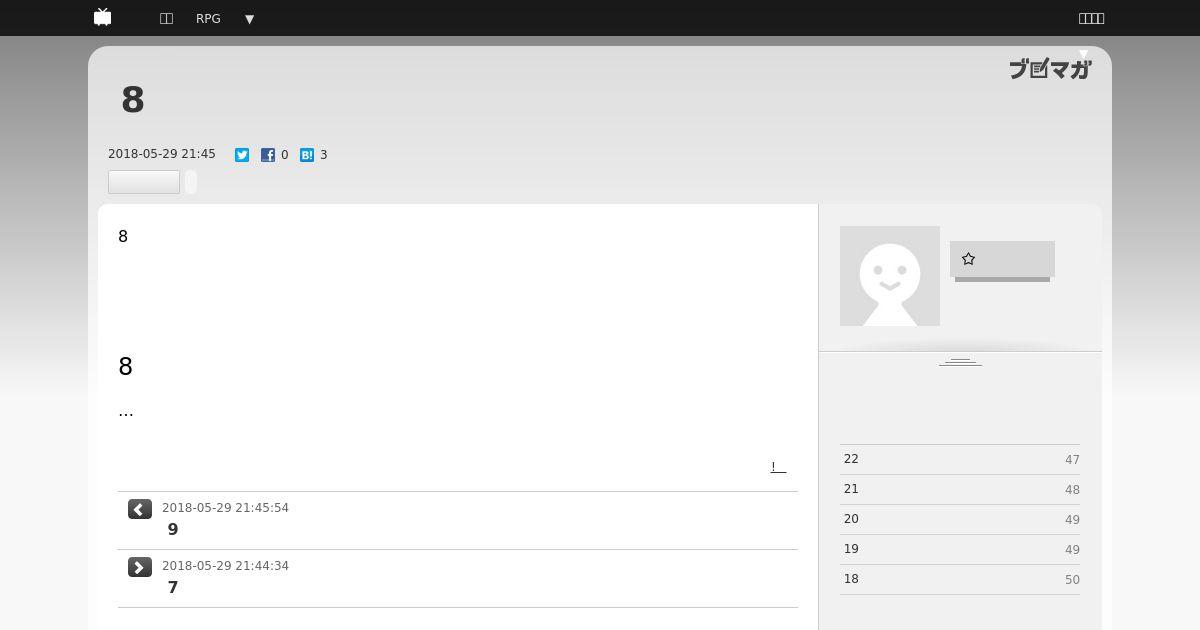Click the user avatar thumbnail
Screen dimensions: 1200x630
(x=890, y=276)
